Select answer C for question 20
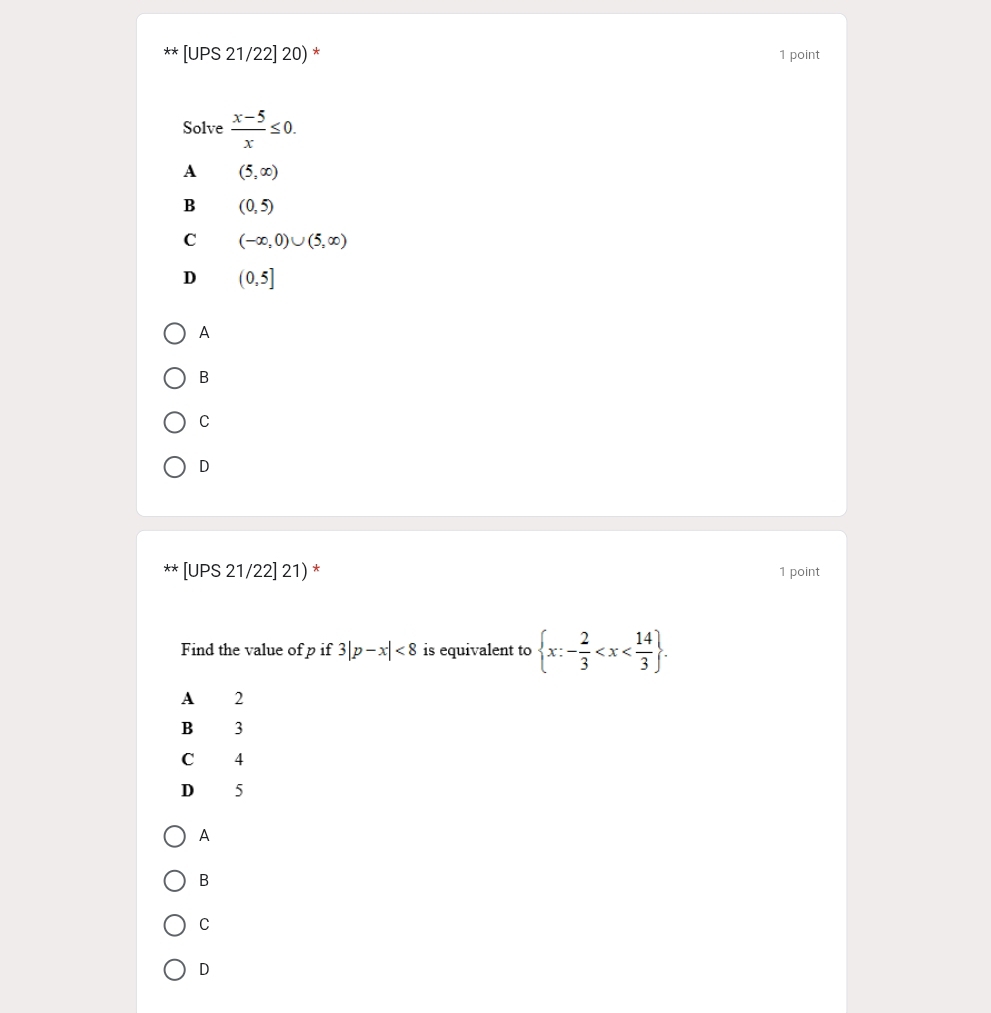The image size is (991, 1013). 175,422
